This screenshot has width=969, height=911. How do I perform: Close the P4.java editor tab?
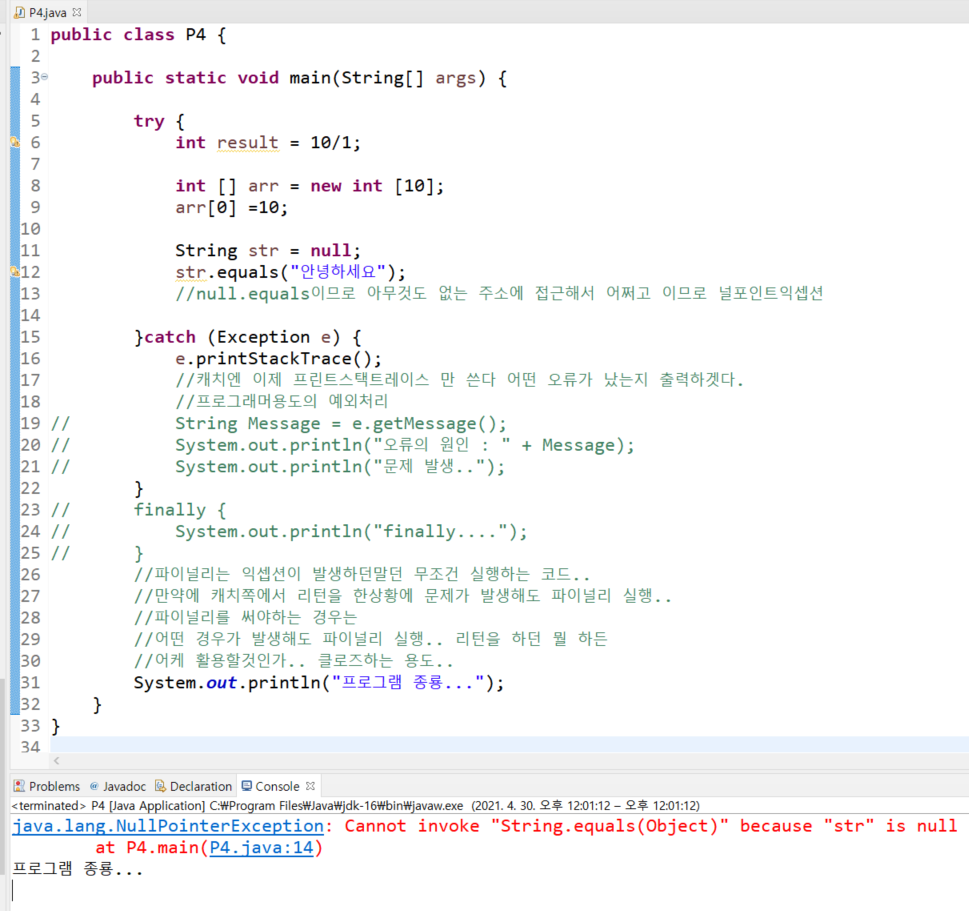[x=77, y=12]
